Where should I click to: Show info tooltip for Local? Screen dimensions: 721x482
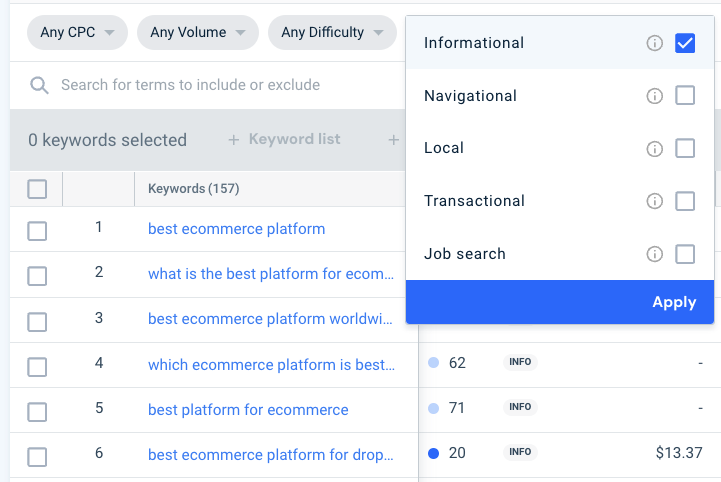(654, 149)
